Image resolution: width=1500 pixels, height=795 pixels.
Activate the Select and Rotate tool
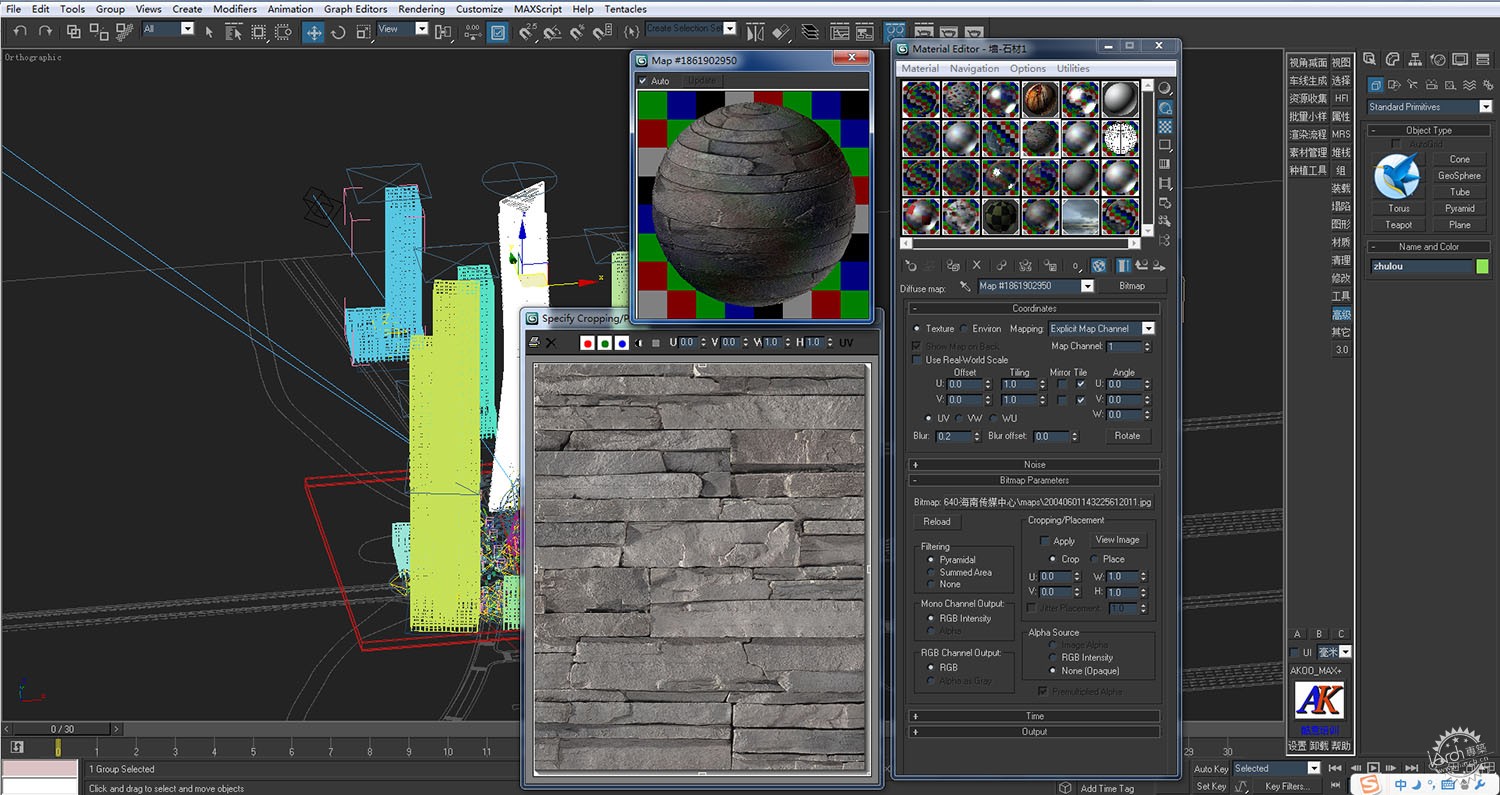(x=338, y=32)
